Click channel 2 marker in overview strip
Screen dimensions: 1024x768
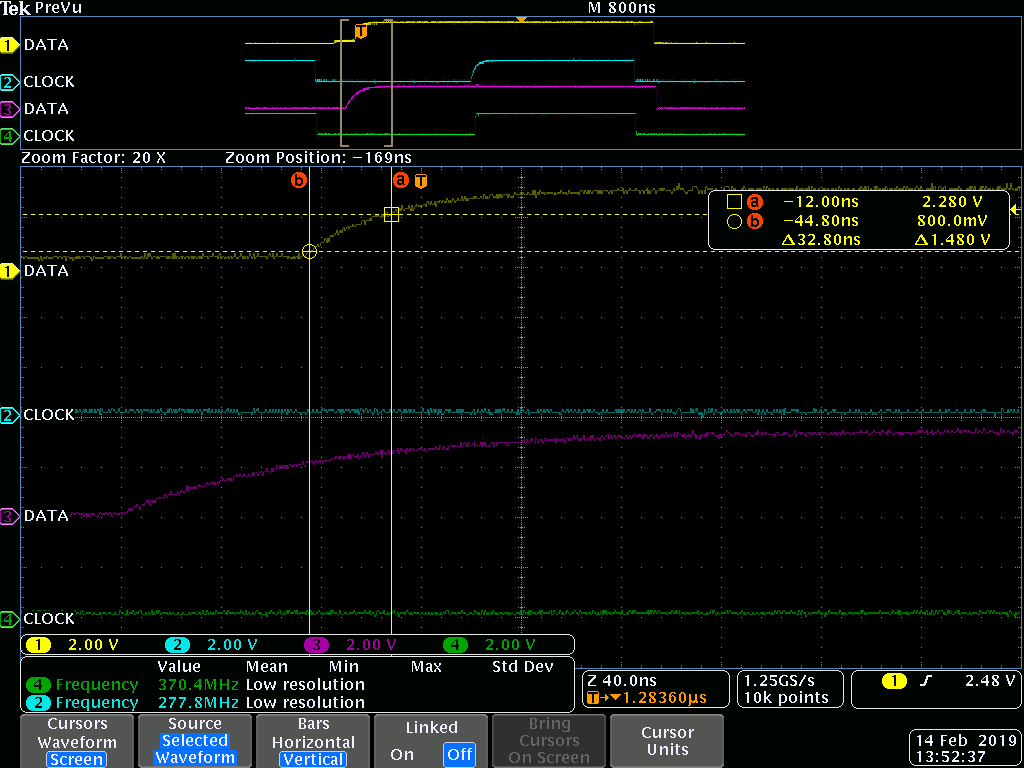10,82
